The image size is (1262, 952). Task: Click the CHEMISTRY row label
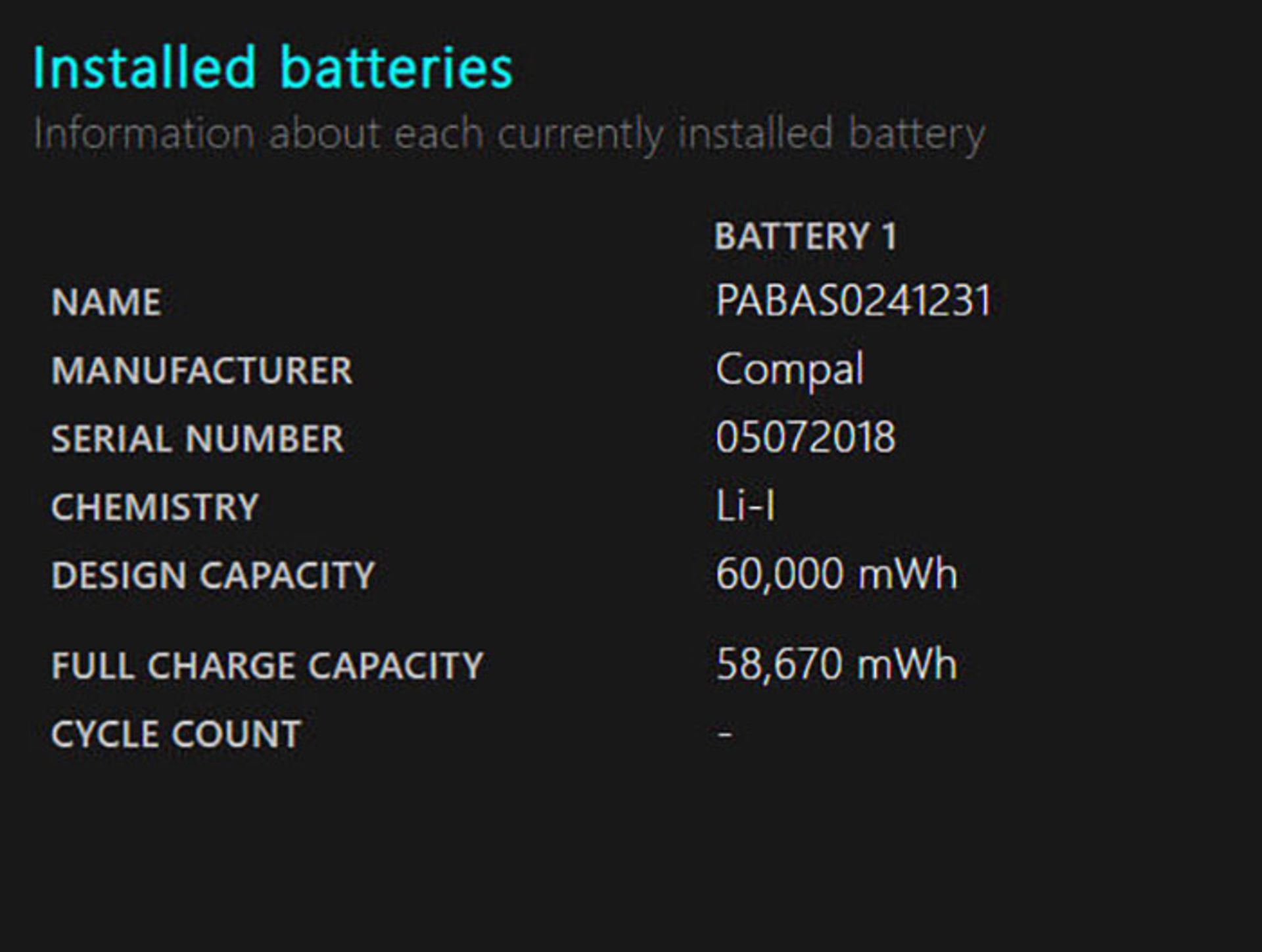[x=155, y=507]
